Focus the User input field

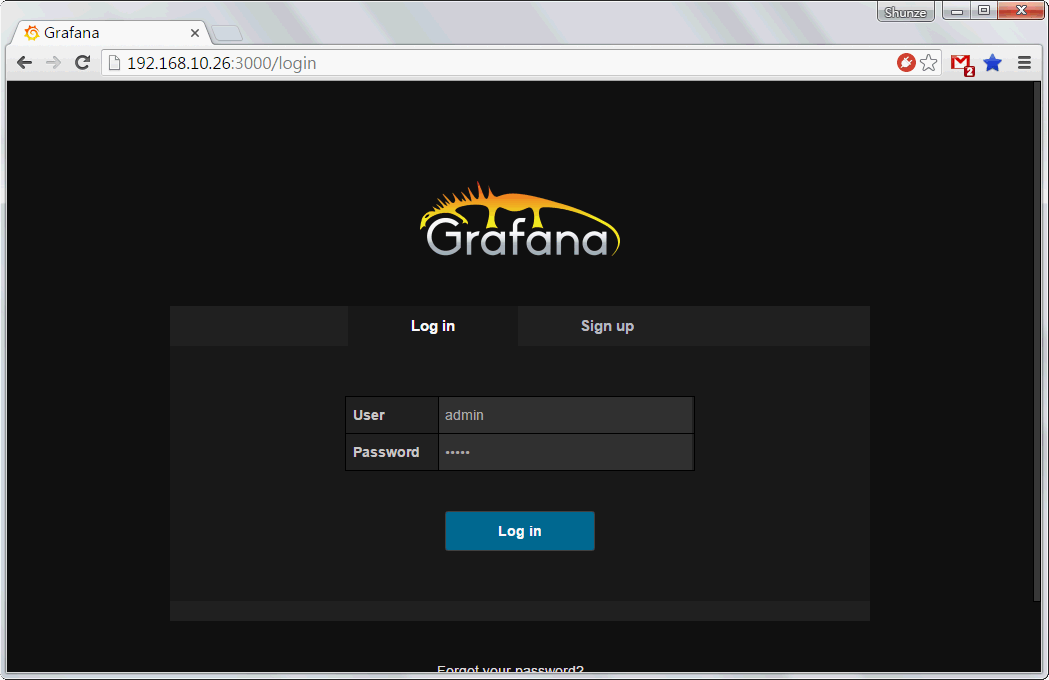click(566, 415)
